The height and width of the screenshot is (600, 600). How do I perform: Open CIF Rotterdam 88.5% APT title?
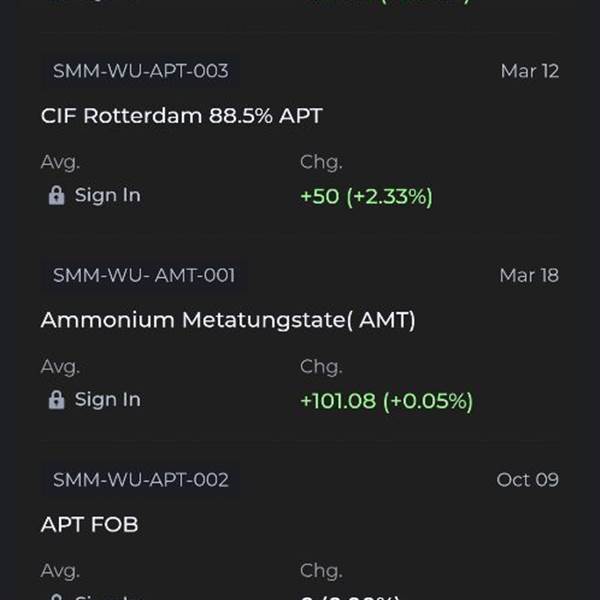181,116
